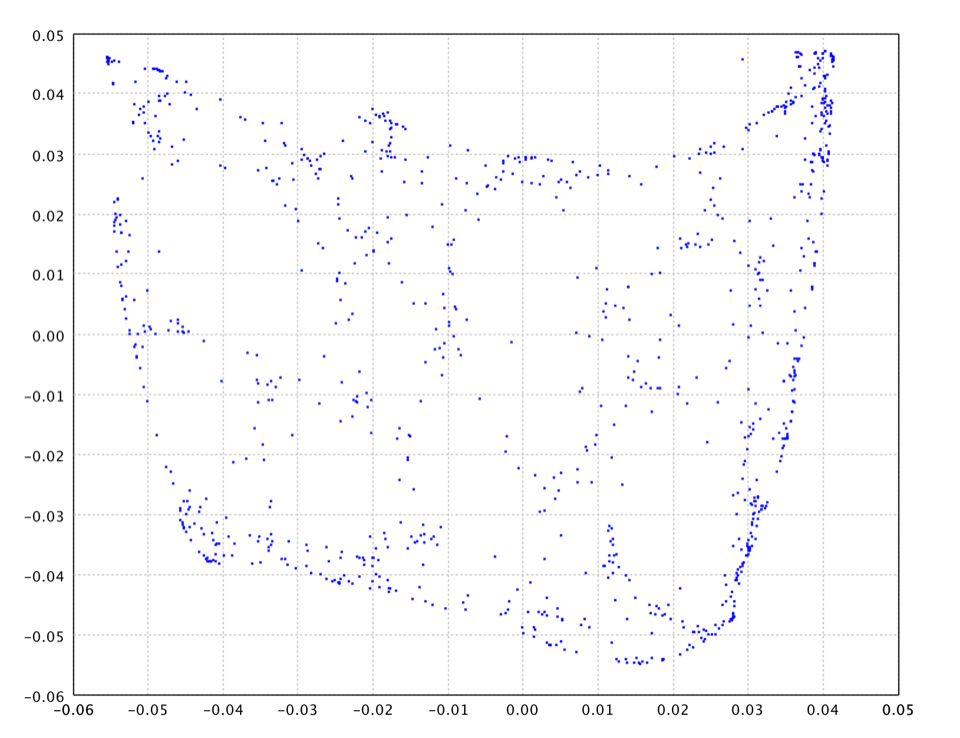The height and width of the screenshot is (738, 960).
Task: Select the y-axis tick label −0.06
Action: [x=44, y=696]
